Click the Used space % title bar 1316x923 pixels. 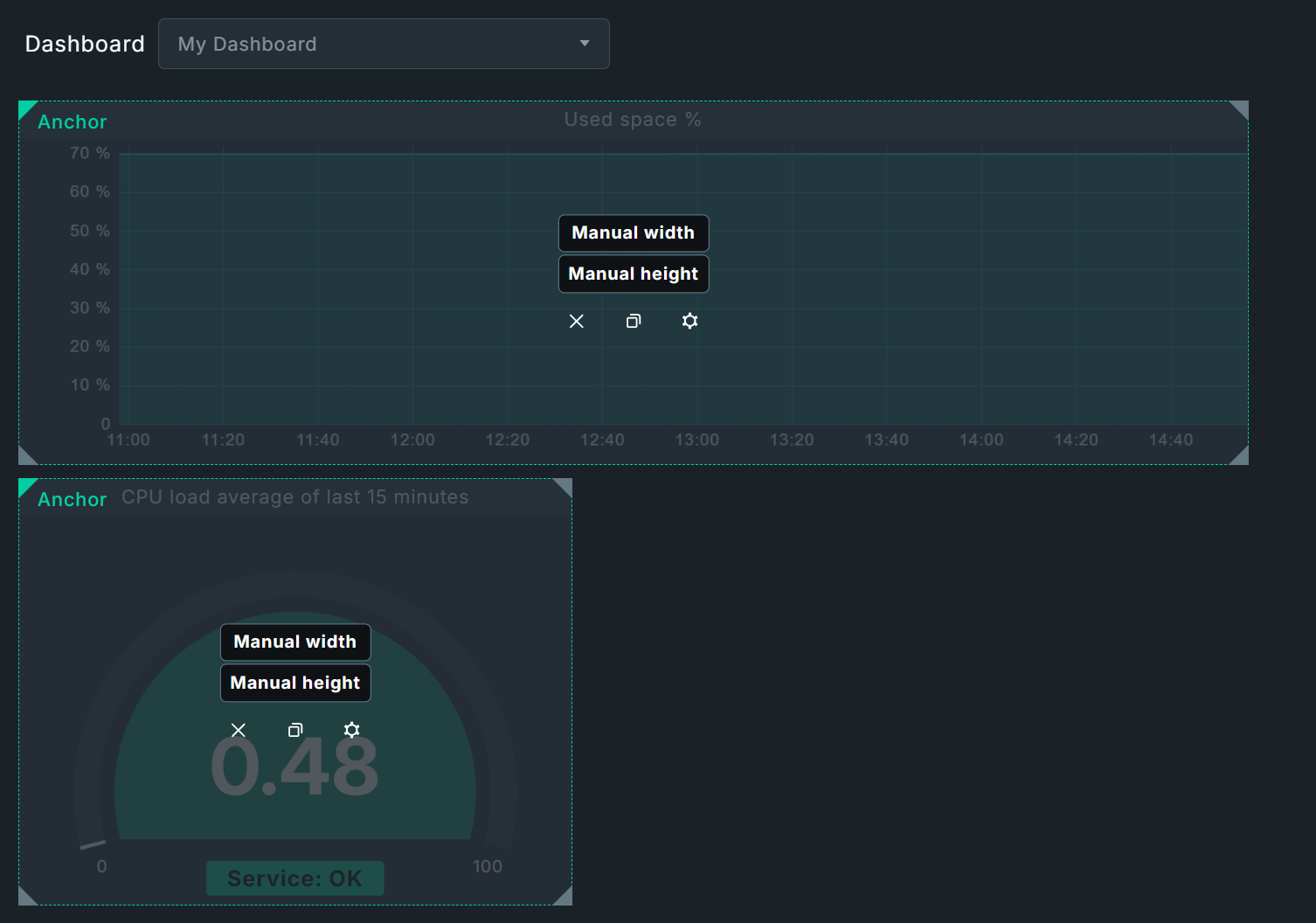(x=632, y=120)
